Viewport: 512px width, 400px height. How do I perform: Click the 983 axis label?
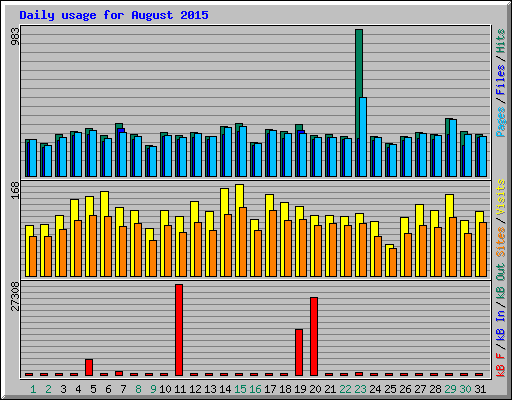(16, 36)
